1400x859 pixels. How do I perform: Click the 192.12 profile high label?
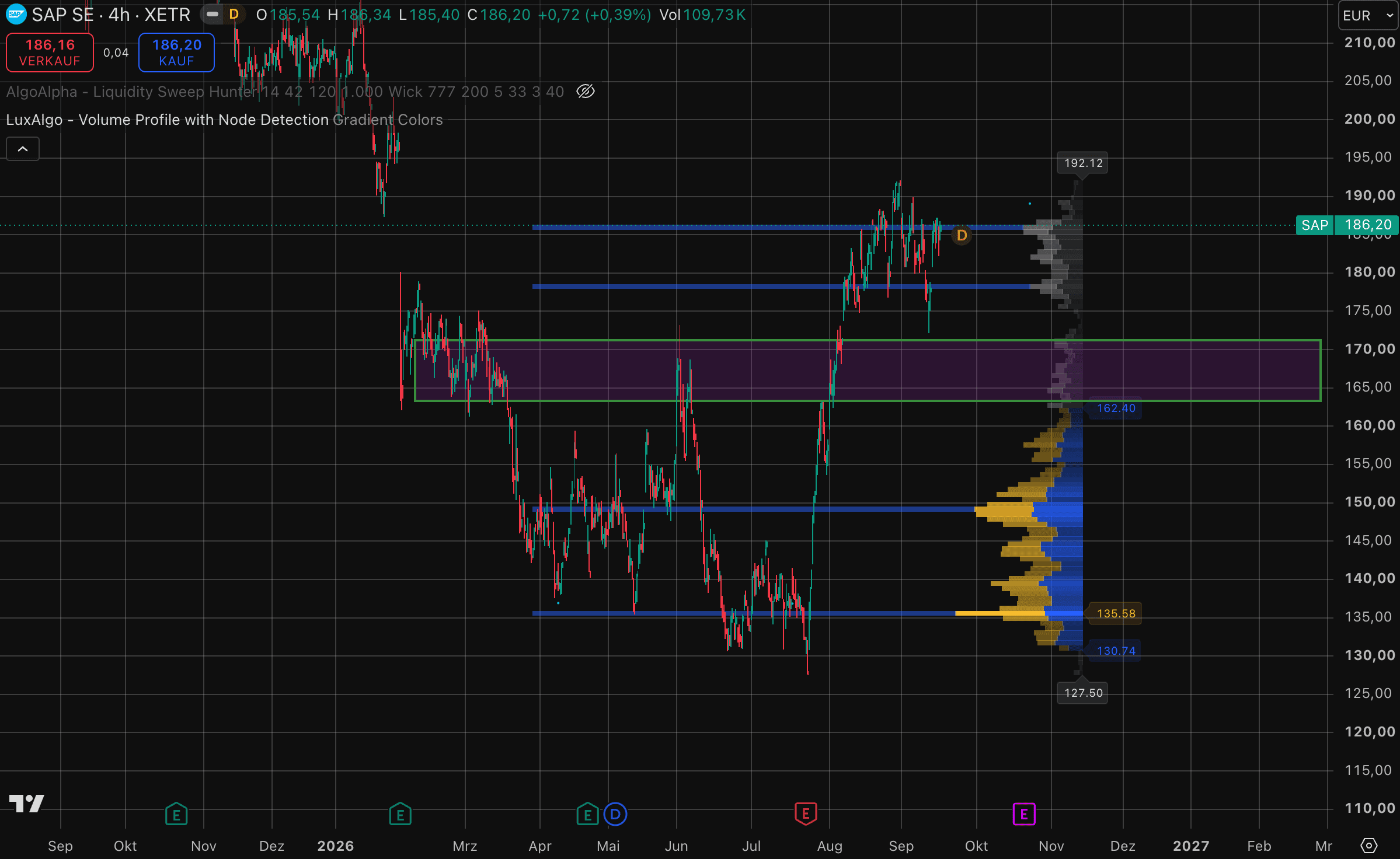coord(1083,163)
